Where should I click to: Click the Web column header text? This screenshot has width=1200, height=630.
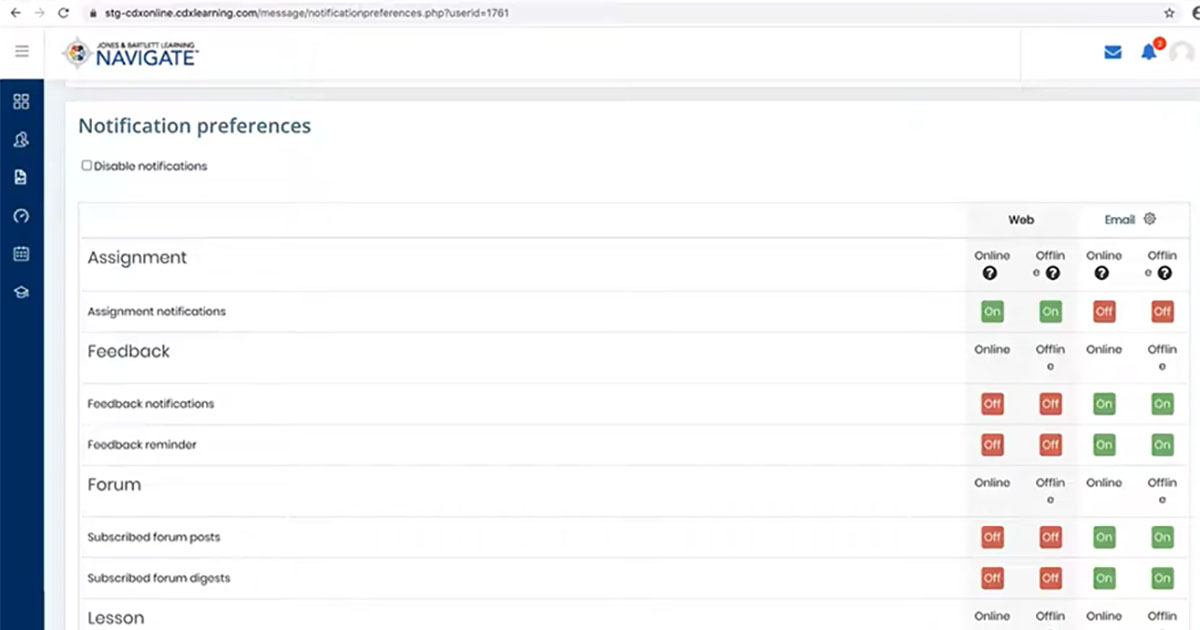pos(1021,220)
